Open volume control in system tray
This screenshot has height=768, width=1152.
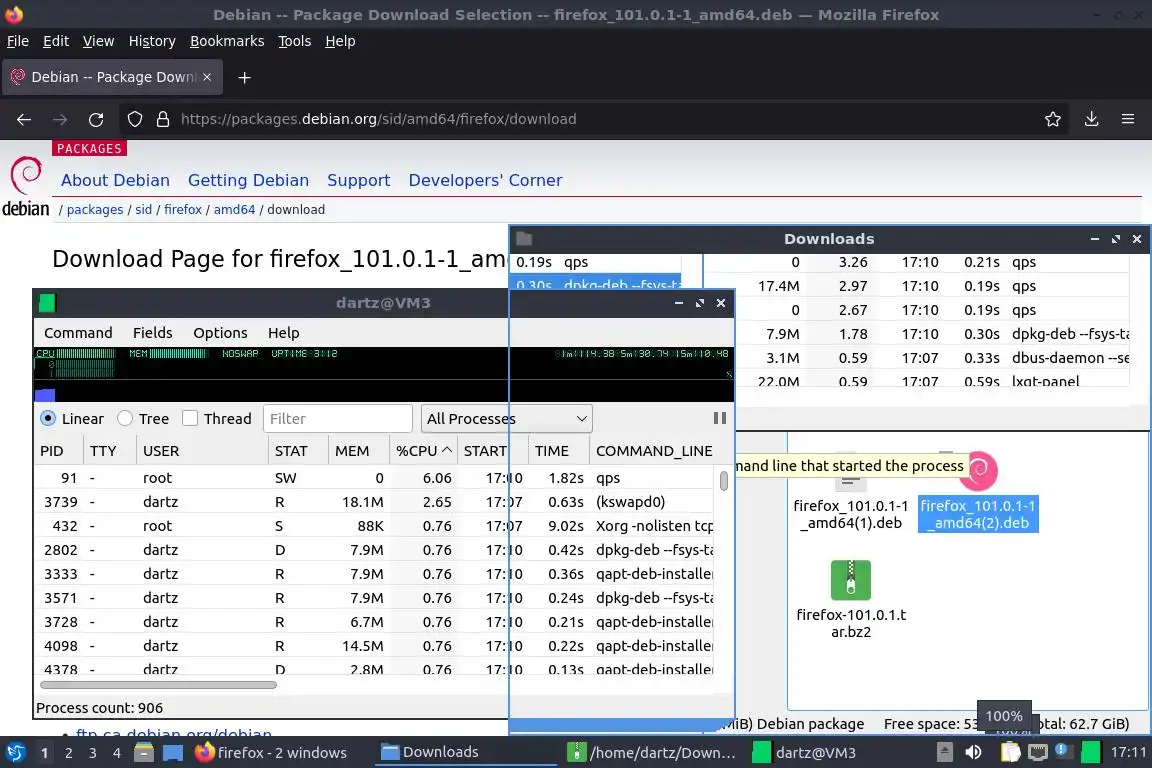coord(973,752)
